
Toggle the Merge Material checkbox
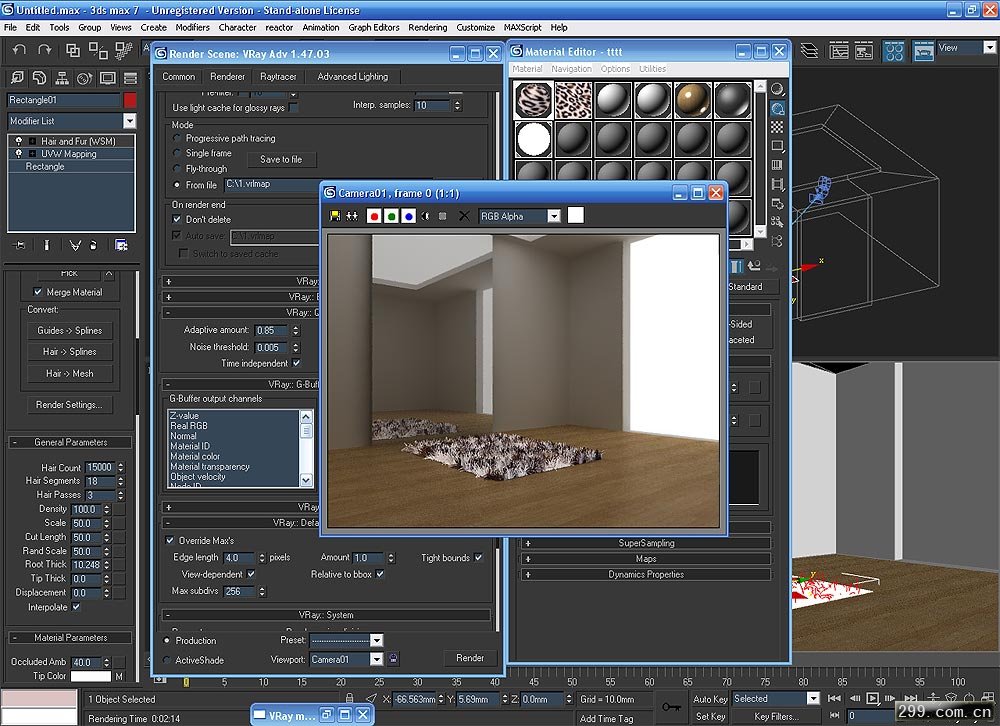pos(38,292)
